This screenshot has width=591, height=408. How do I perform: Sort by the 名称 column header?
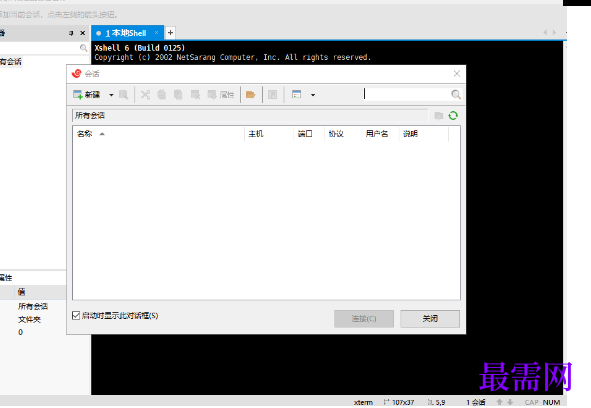158,133
